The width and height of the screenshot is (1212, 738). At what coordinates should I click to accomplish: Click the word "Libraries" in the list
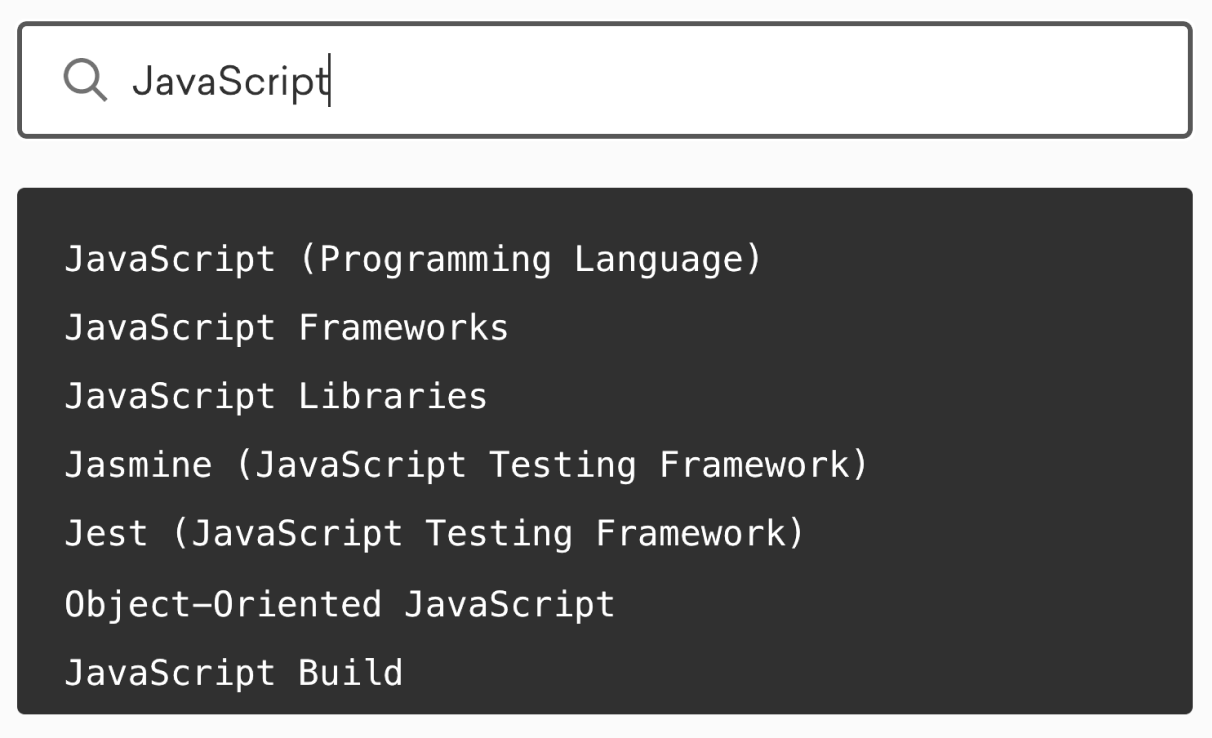(x=392, y=396)
